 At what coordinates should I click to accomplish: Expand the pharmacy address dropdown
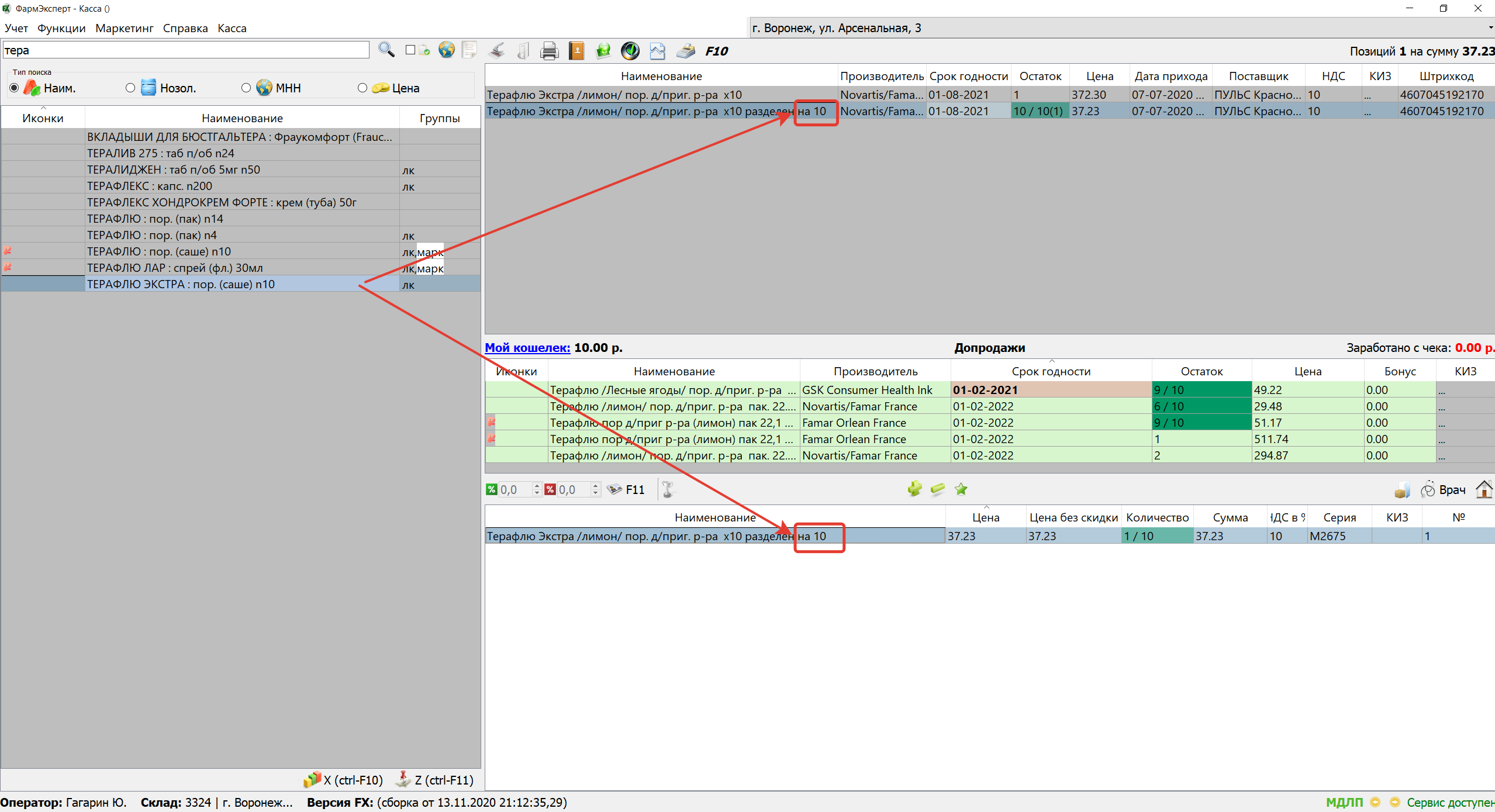point(1489,27)
